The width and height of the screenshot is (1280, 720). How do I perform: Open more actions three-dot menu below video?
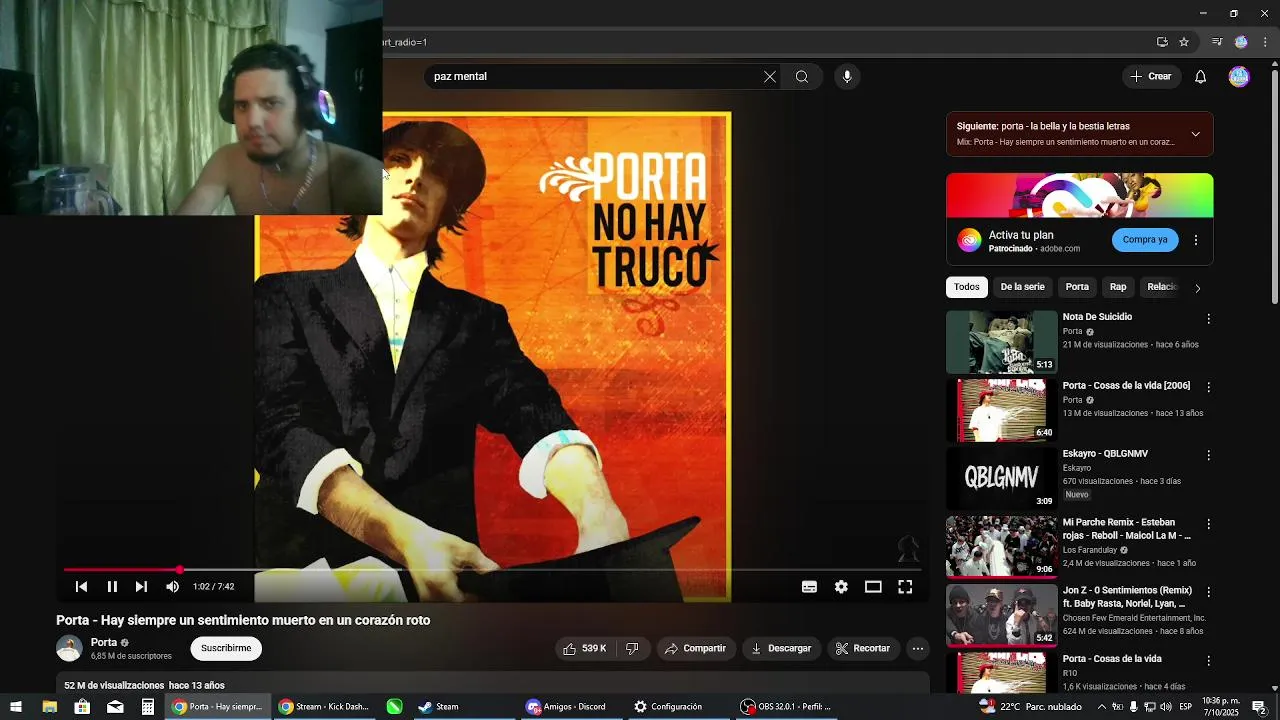[918, 649]
